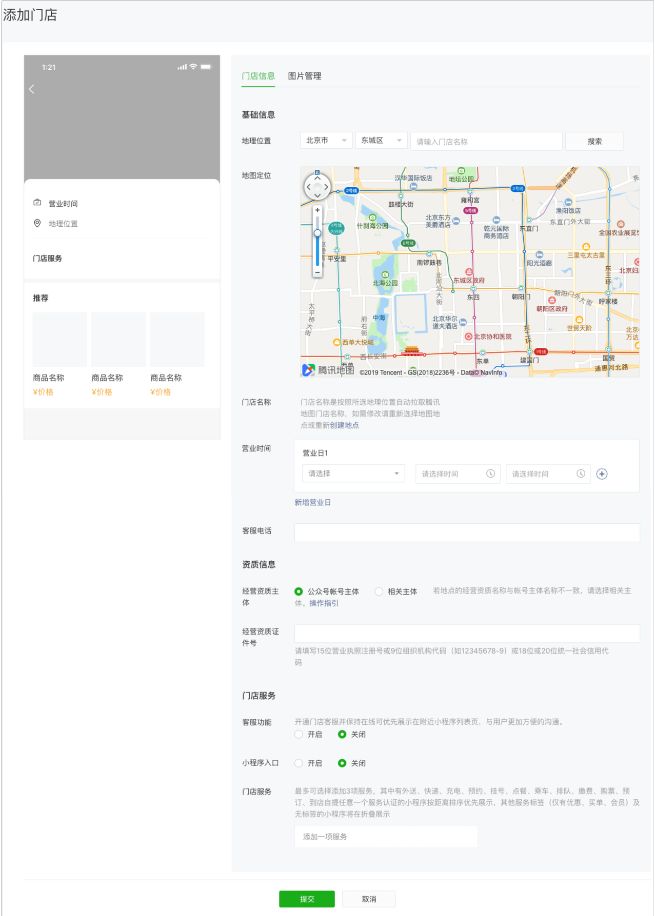Click the 客服电话 input field
Image resolution: width=655 pixels, height=916 pixels.
point(467,532)
